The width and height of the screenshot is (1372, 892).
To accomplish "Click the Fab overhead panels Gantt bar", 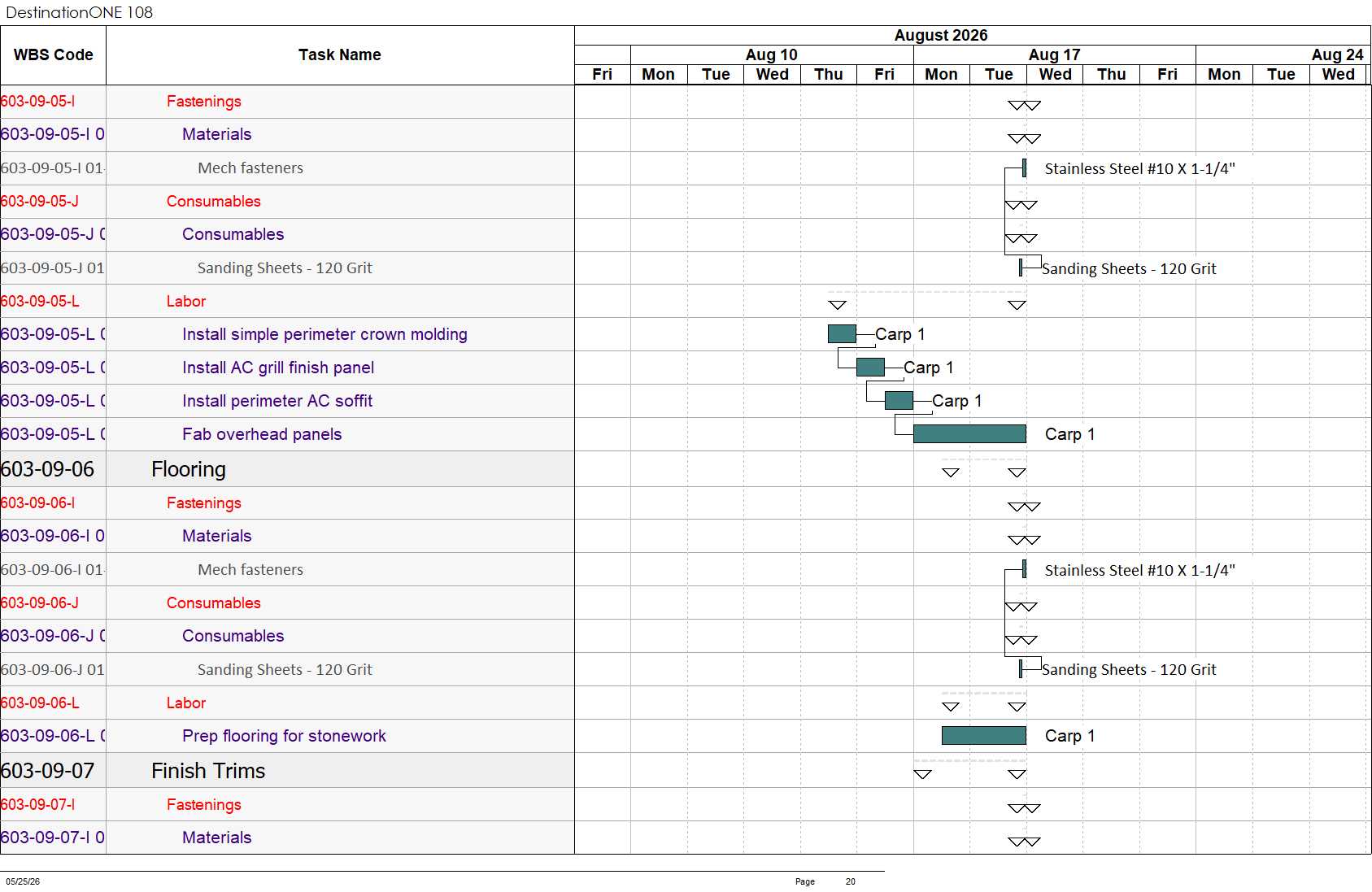I will [x=969, y=434].
